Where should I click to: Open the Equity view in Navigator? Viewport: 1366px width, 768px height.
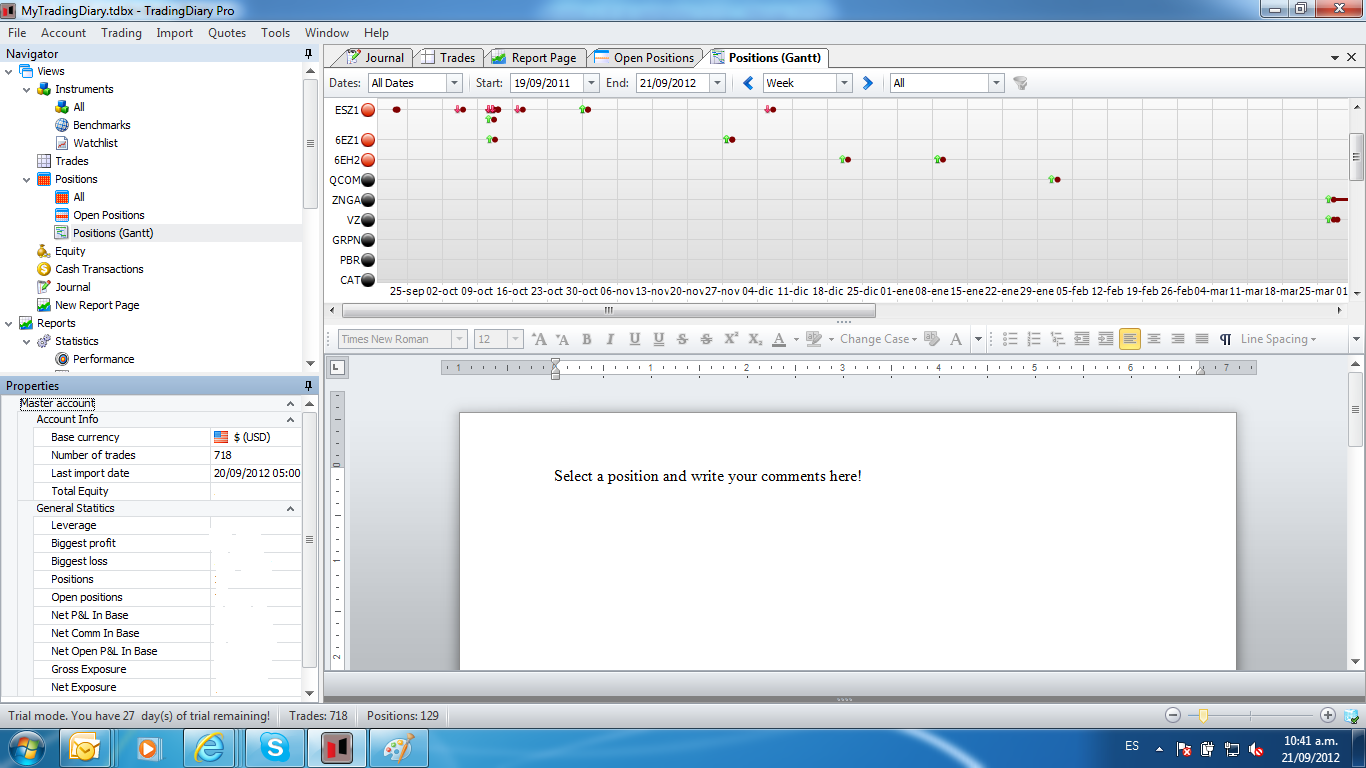[70, 251]
